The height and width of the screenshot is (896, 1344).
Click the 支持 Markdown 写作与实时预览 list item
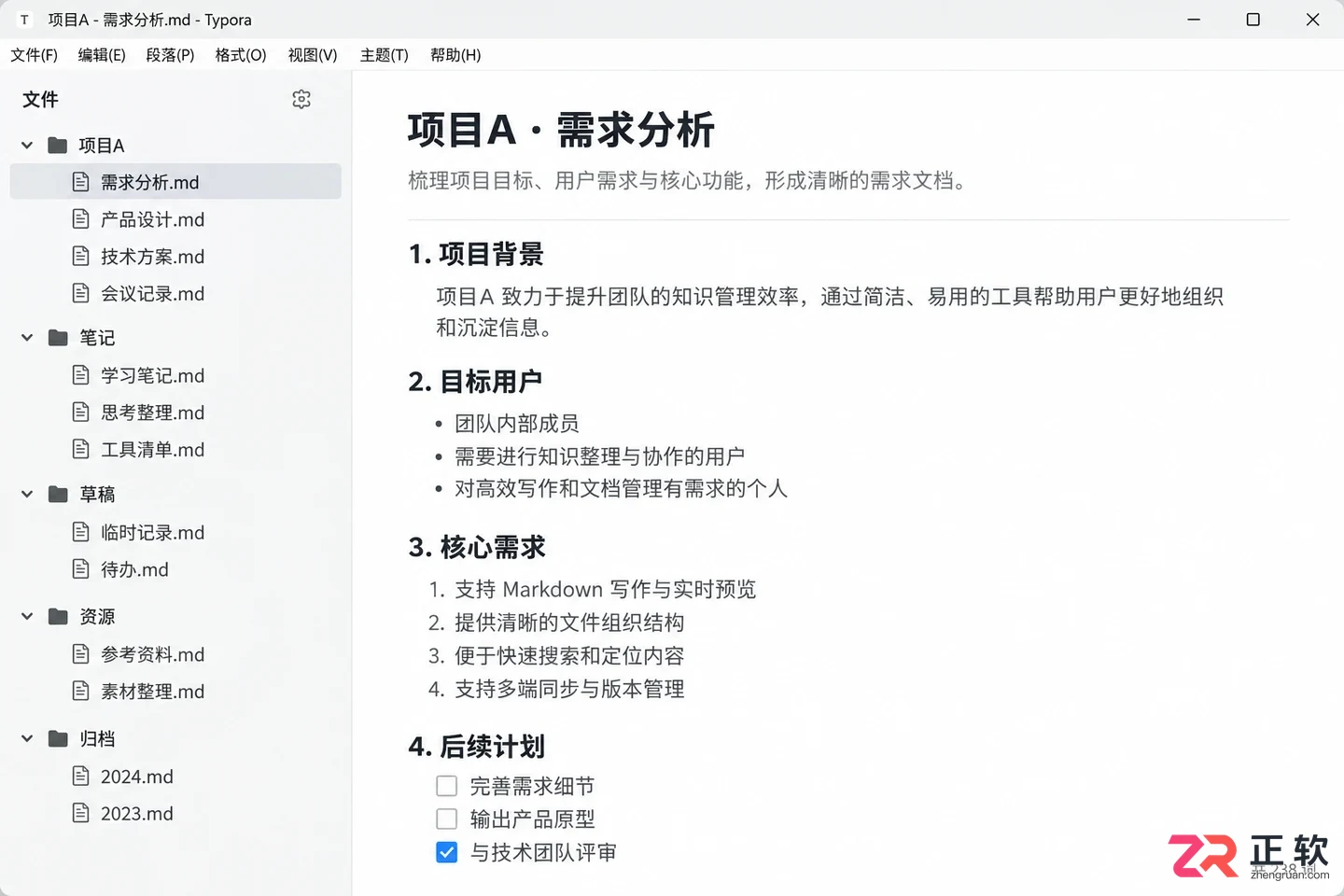point(605,589)
